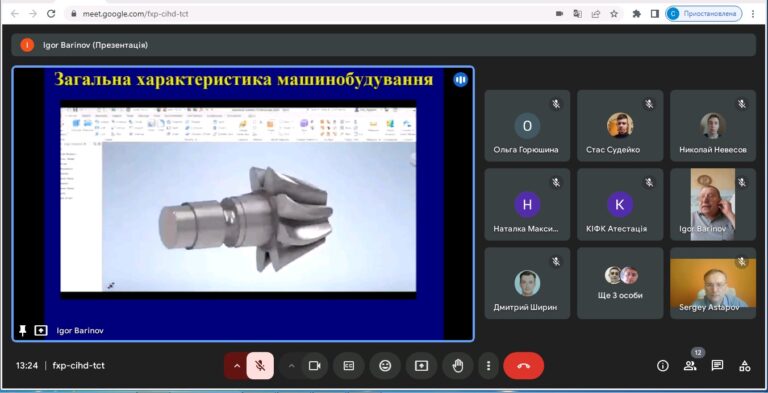Click muted mic icon on Николай Невесов tile
Viewport: 768px width, 393px height.
pos(742,104)
